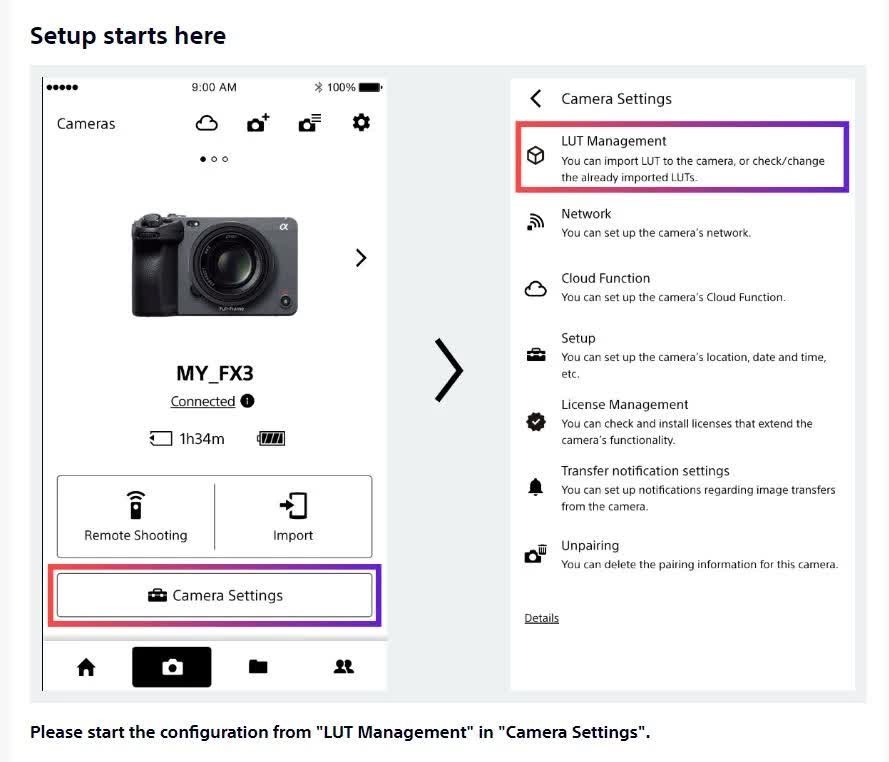Open the folder tab in bottom bar

tap(258, 666)
